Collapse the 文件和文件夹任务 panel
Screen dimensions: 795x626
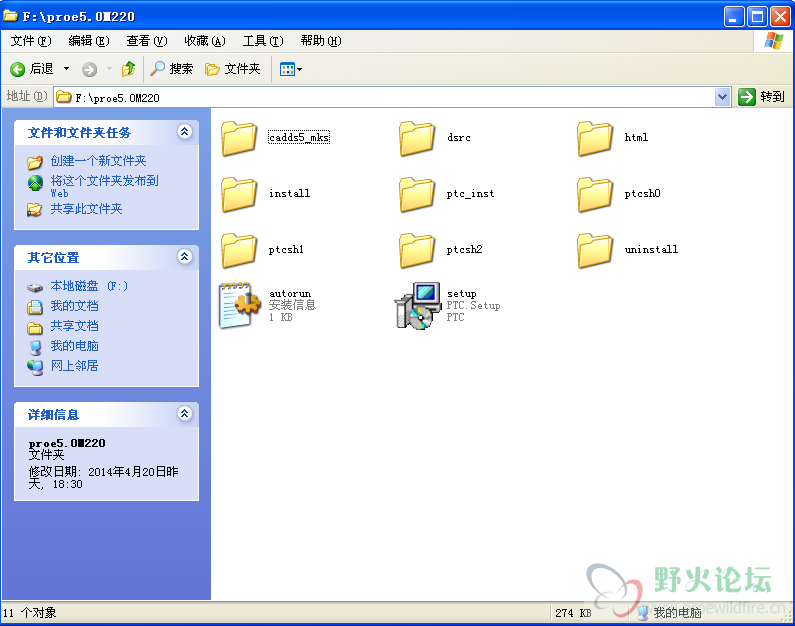tap(185, 132)
